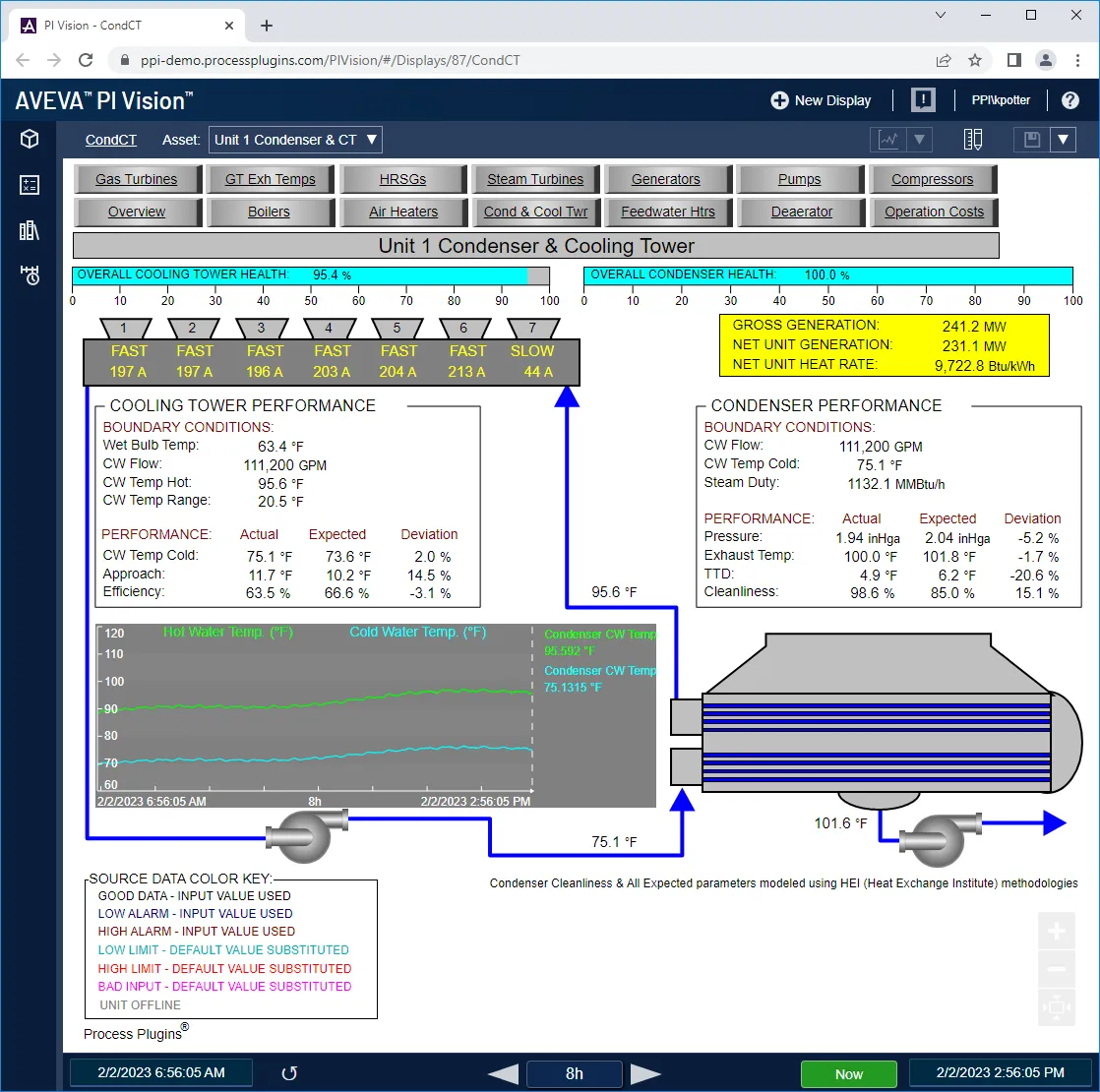Open the Operation Costs display

tap(933, 212)
